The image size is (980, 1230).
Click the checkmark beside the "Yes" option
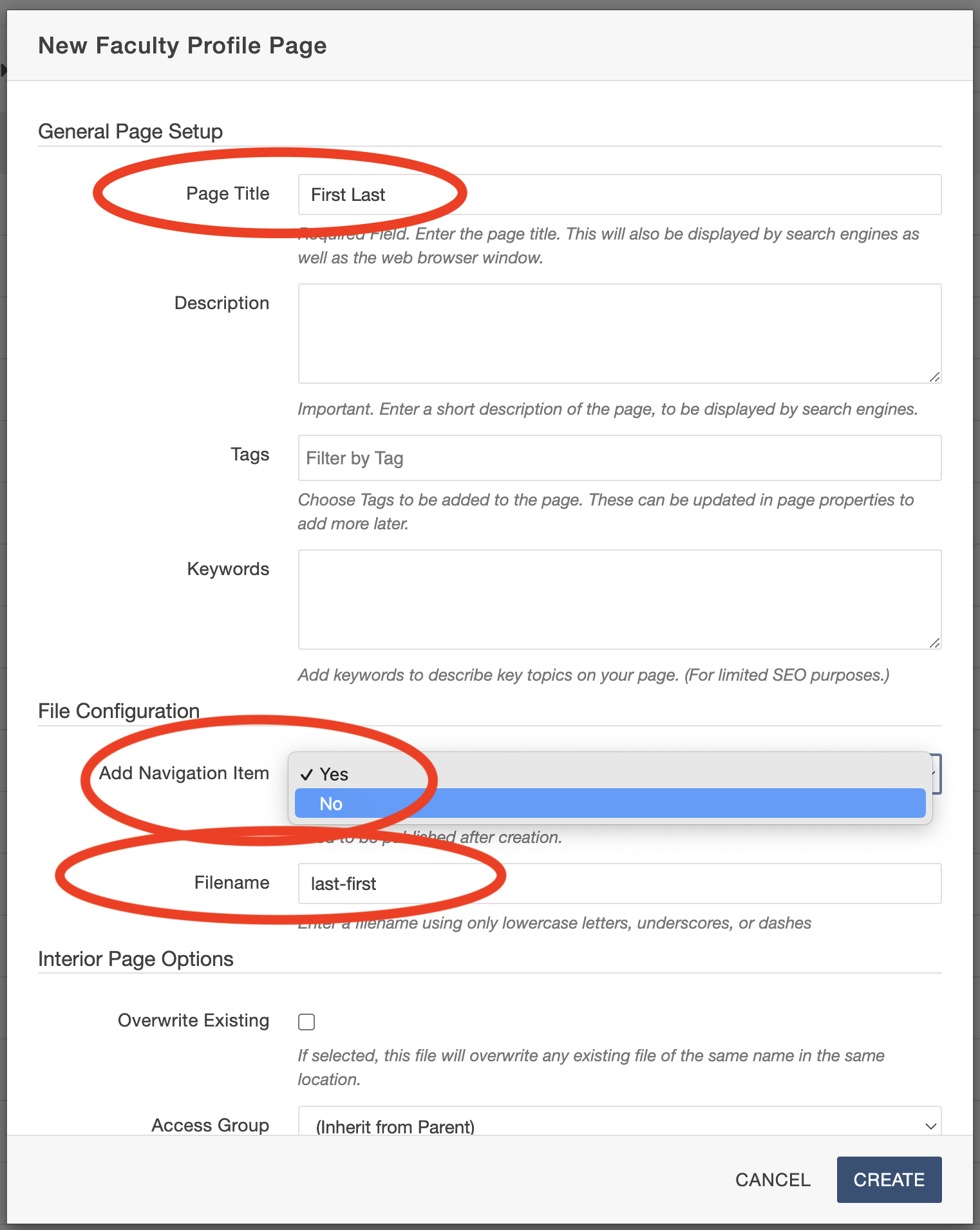tap(308, 774)
